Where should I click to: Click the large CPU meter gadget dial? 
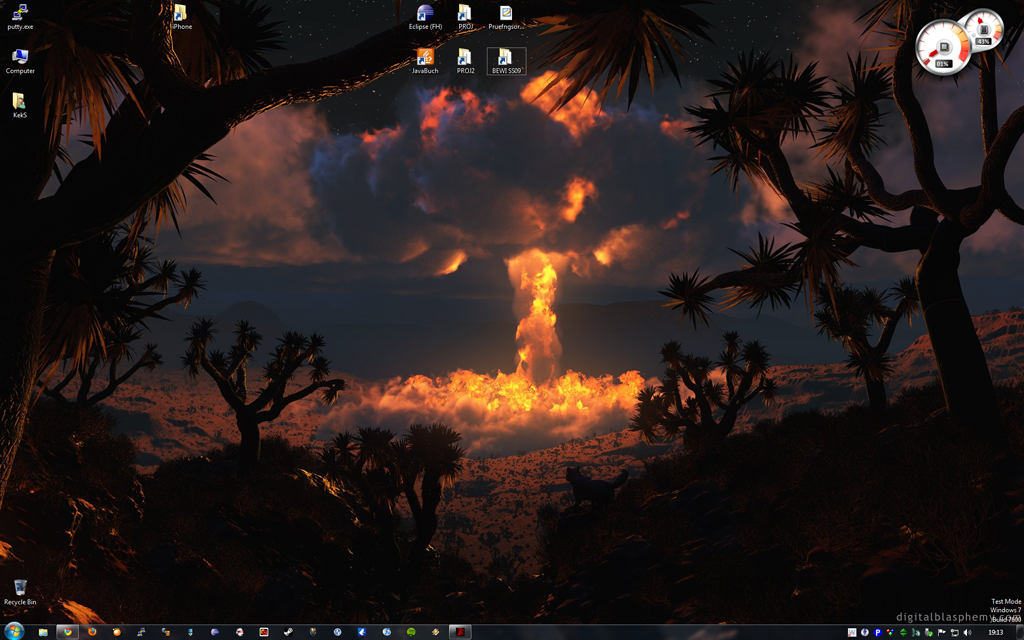pyautogui.click(x=942, y=47)
